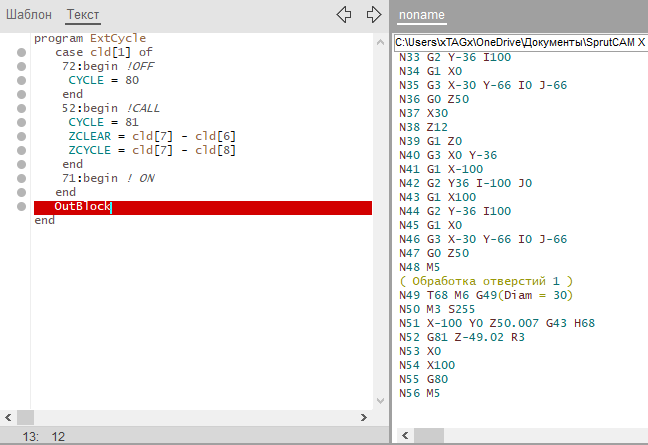648x445 pixels.
Task: Toggle breakpoint dot on ZCLEAR line
Action: click(21, 136)
